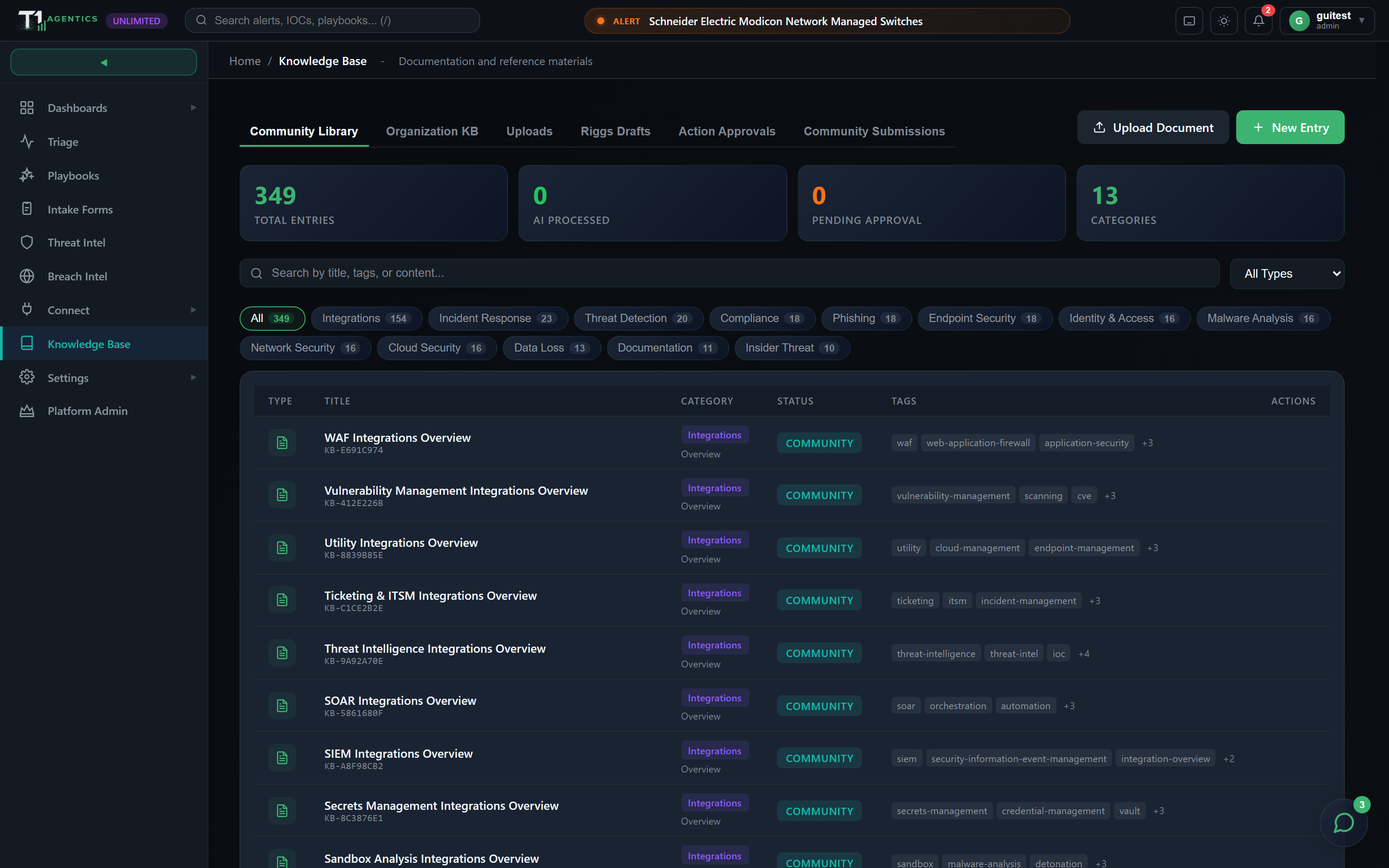The width and height of the screenshot is (1389, 868).
Task: Click document icon for Threat Intelligence Integrations row
Action: pos(282,653)
